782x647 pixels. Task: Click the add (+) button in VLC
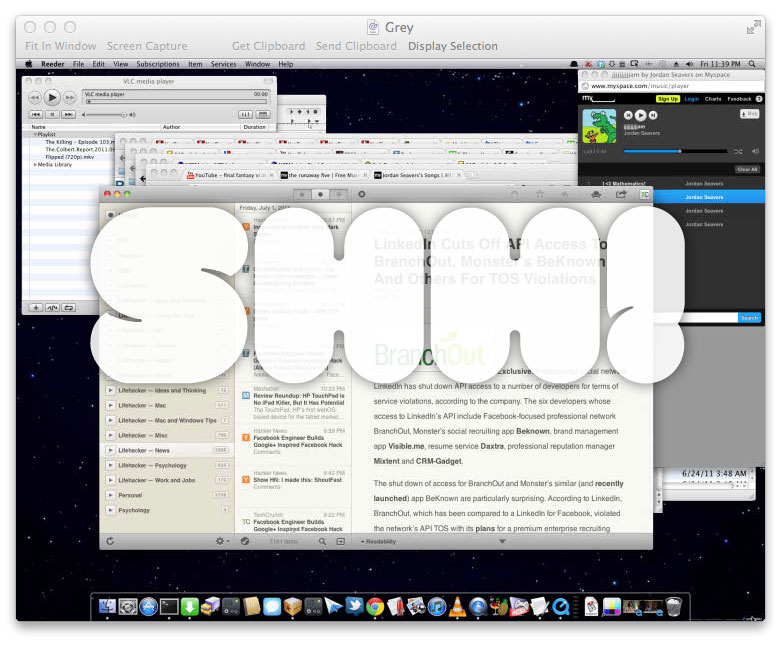pyautogui.click(x=36, y=308)
